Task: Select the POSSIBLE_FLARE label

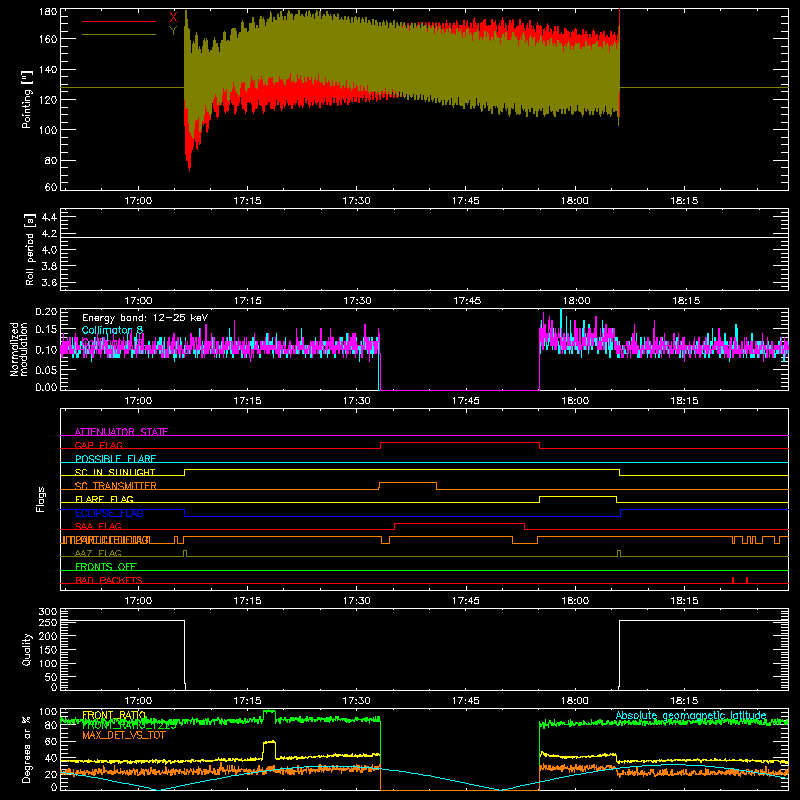Action: (115, 459)
